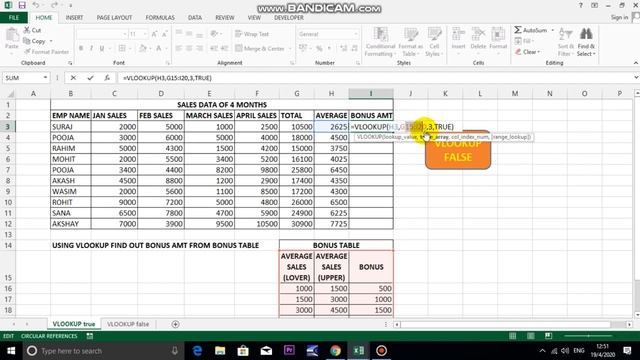Image resolution: width=640 pixels, height=360 pixels.
Task: Click the Bandicam record taskbar icon
Action: pos(381,351)
